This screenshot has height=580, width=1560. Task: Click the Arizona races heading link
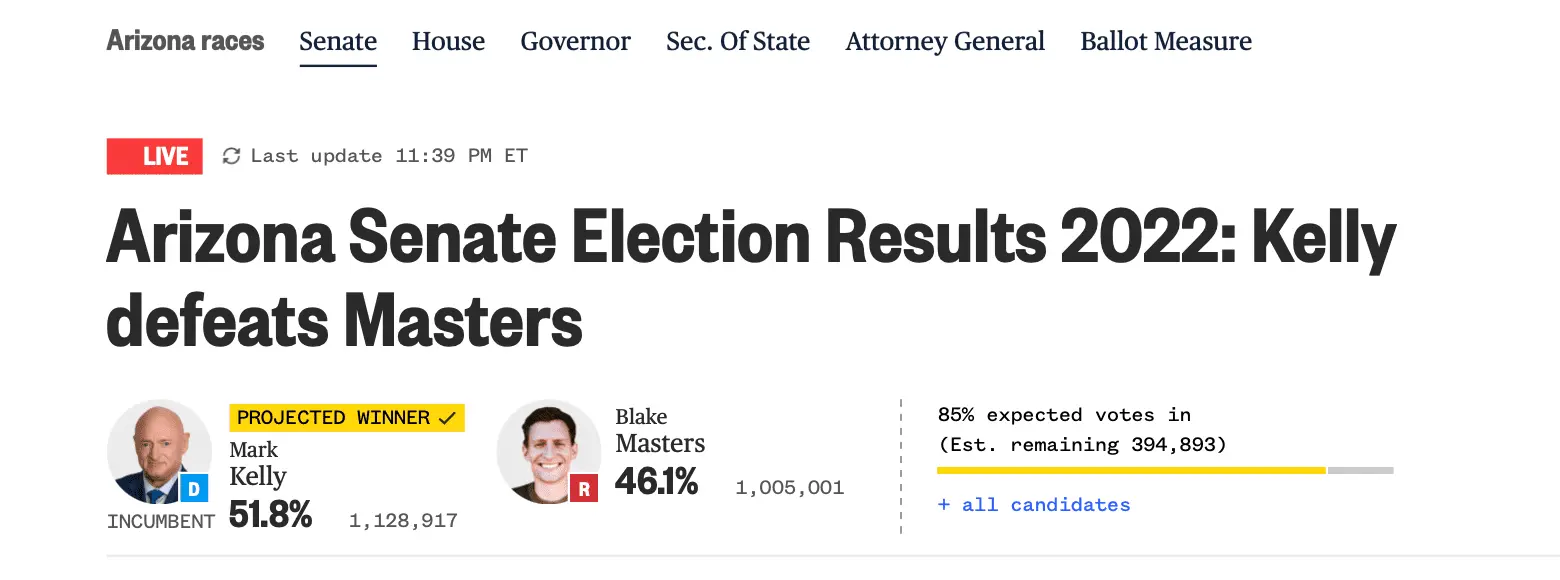[x=185, y=41]
